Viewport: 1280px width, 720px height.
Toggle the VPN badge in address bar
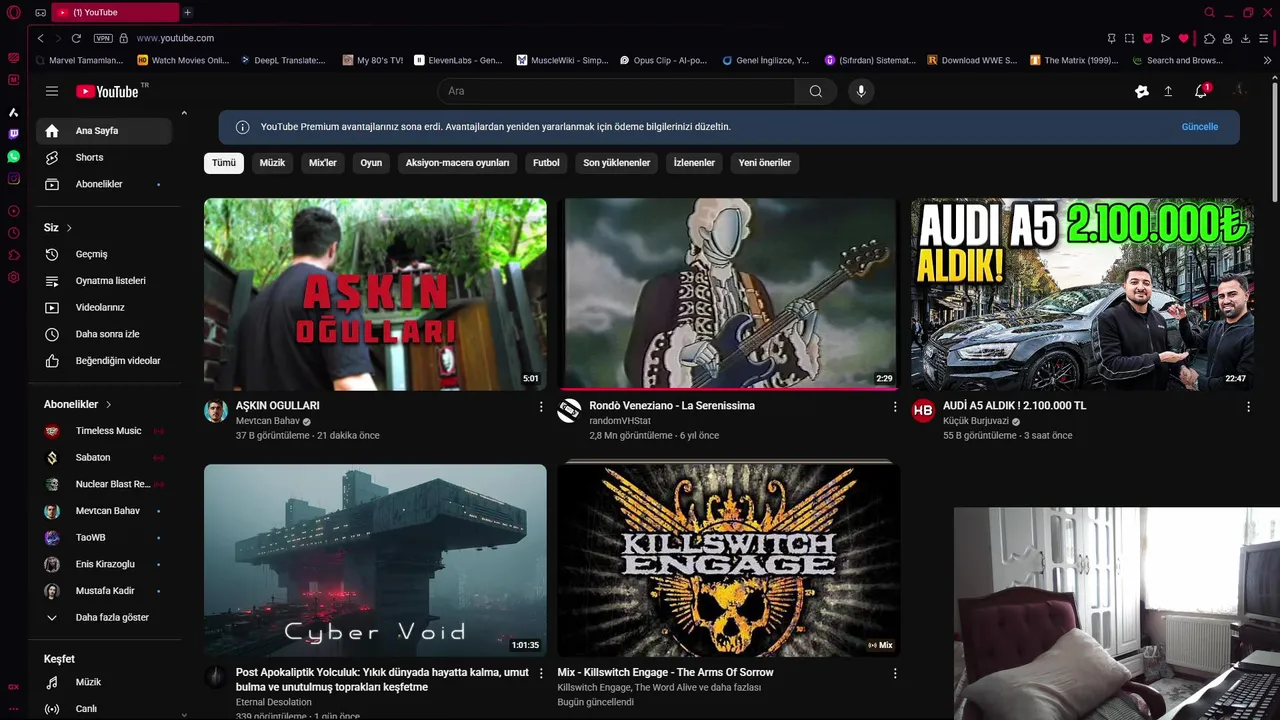pyautogui.click(x=103, y=38)
